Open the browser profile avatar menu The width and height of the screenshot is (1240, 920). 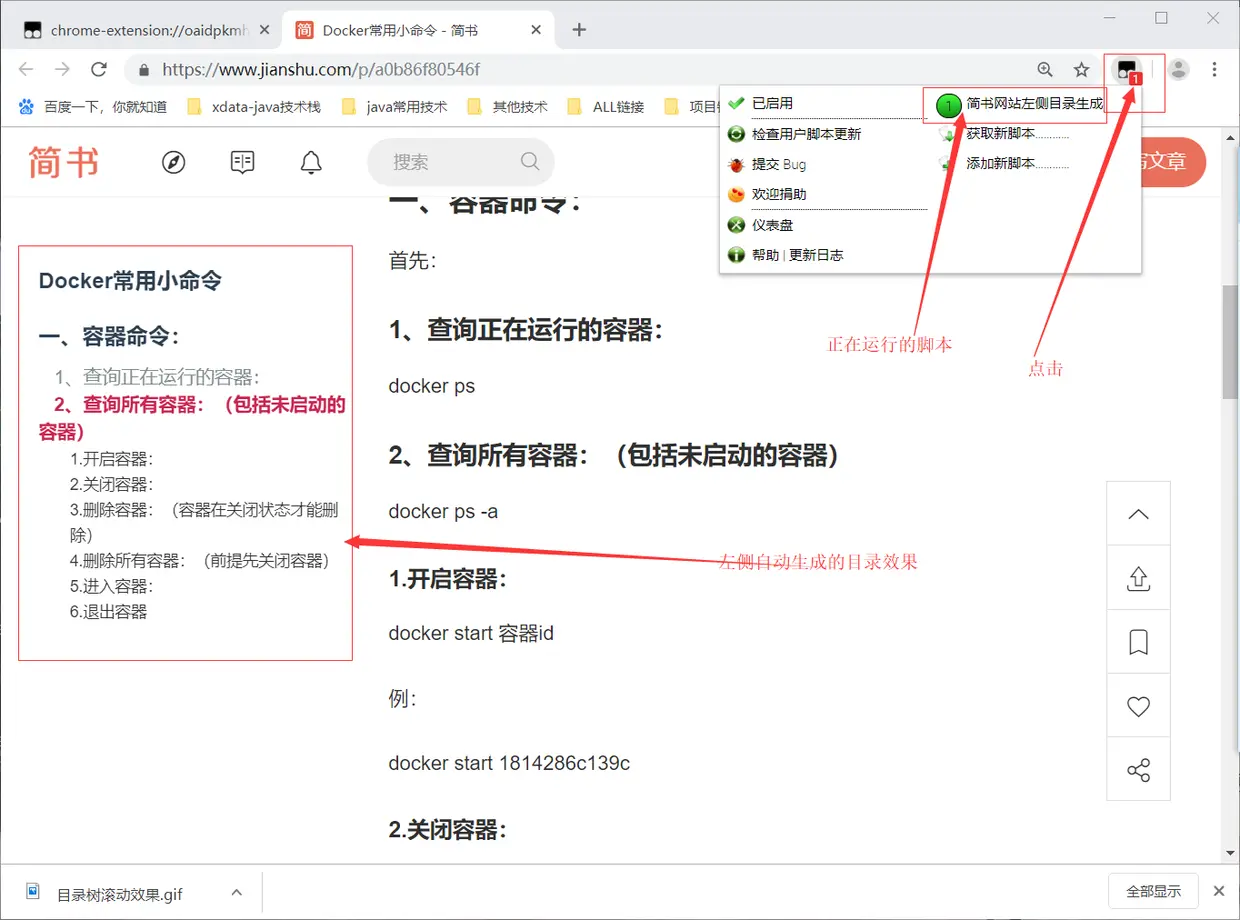point(1178,69)
